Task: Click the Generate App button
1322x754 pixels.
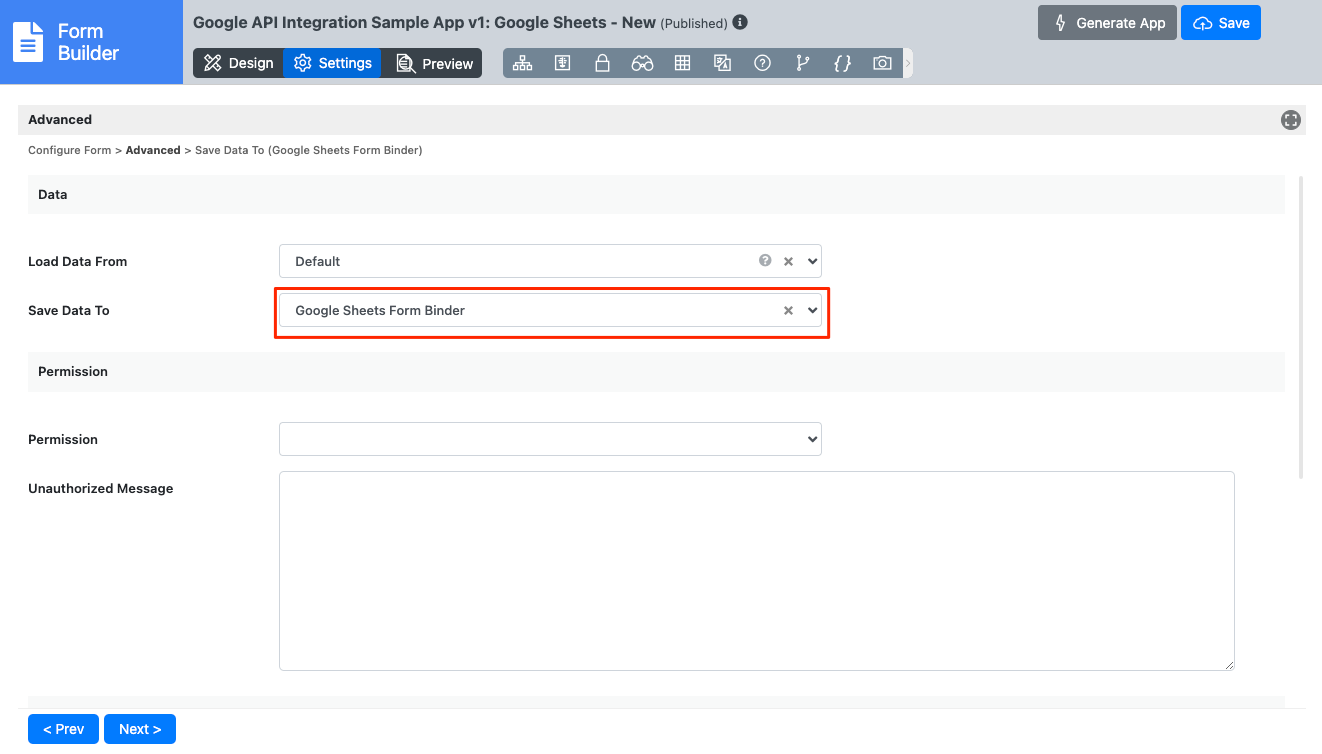Action: point(1108,23)
